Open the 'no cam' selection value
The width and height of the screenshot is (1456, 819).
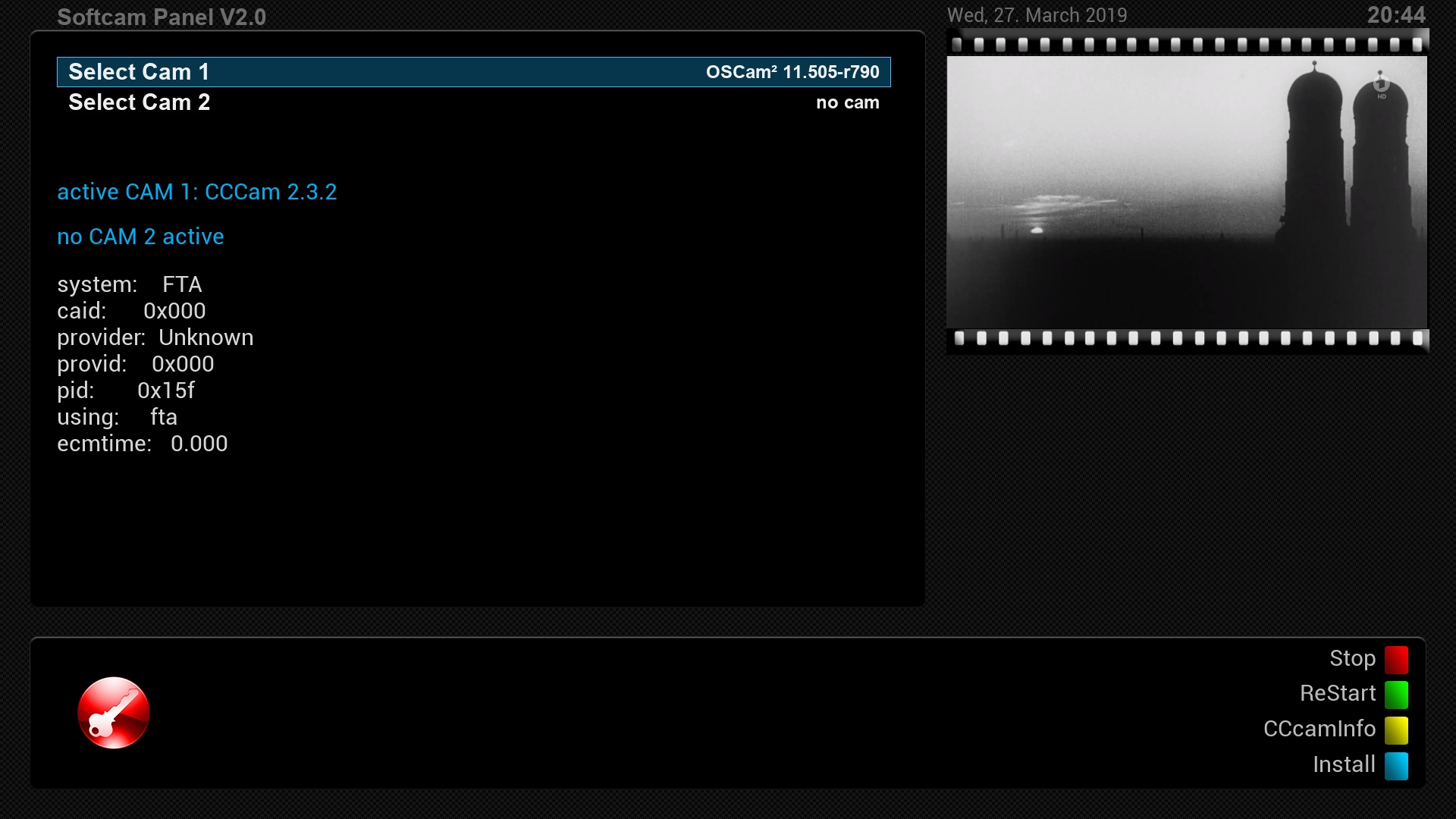(847, 102)
